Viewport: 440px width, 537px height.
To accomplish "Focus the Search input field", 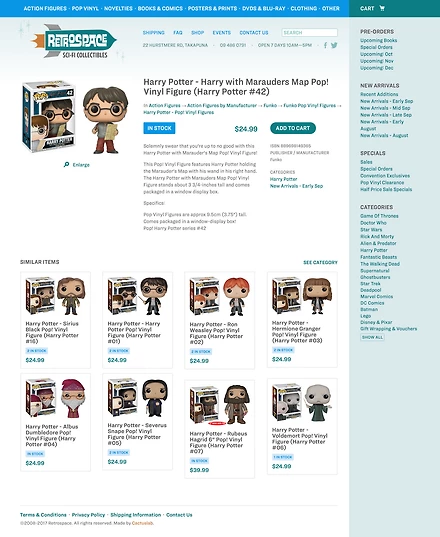I will click(x=310, y=33).
